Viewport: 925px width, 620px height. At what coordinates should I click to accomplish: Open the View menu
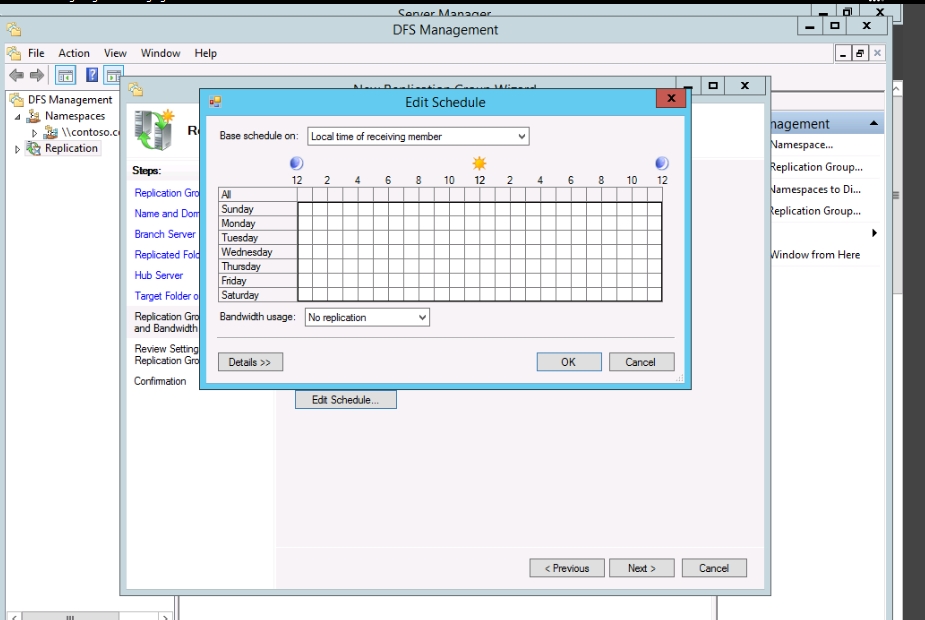[x=115, y=53]
